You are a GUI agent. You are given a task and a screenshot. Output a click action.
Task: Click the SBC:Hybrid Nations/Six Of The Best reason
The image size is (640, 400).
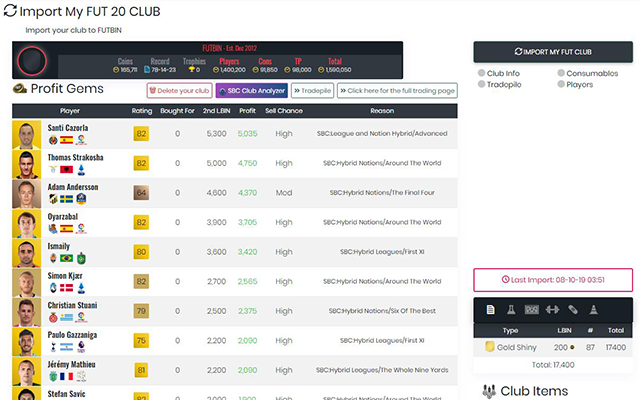point(382,311)
